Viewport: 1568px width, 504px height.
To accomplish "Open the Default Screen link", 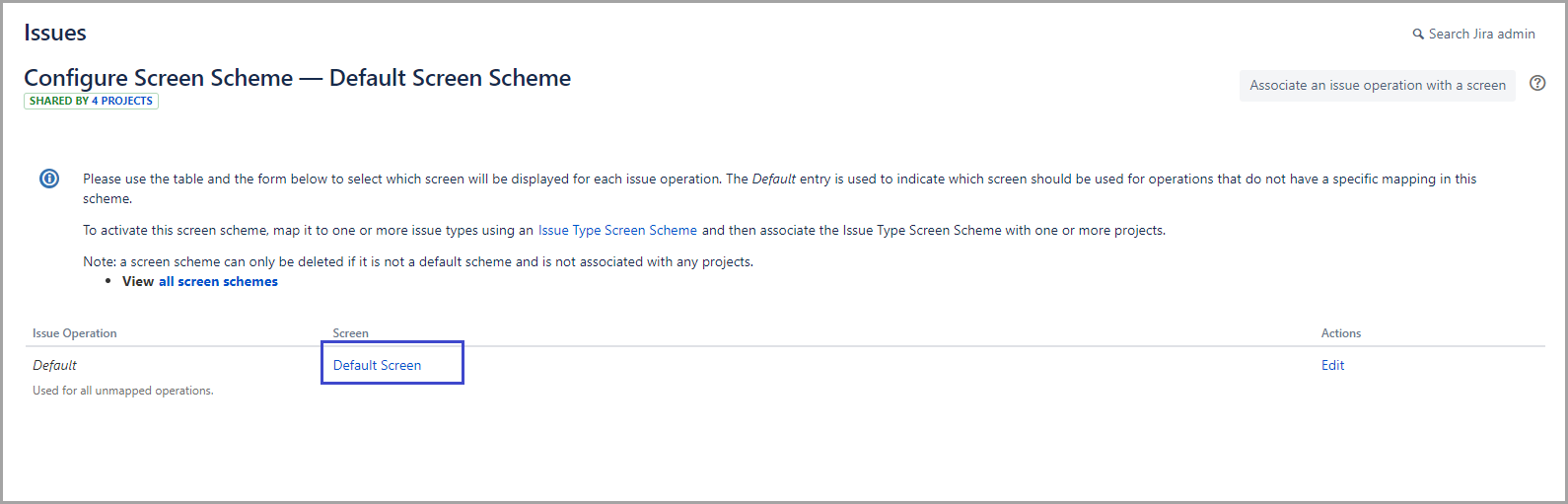I will point(377,365).
